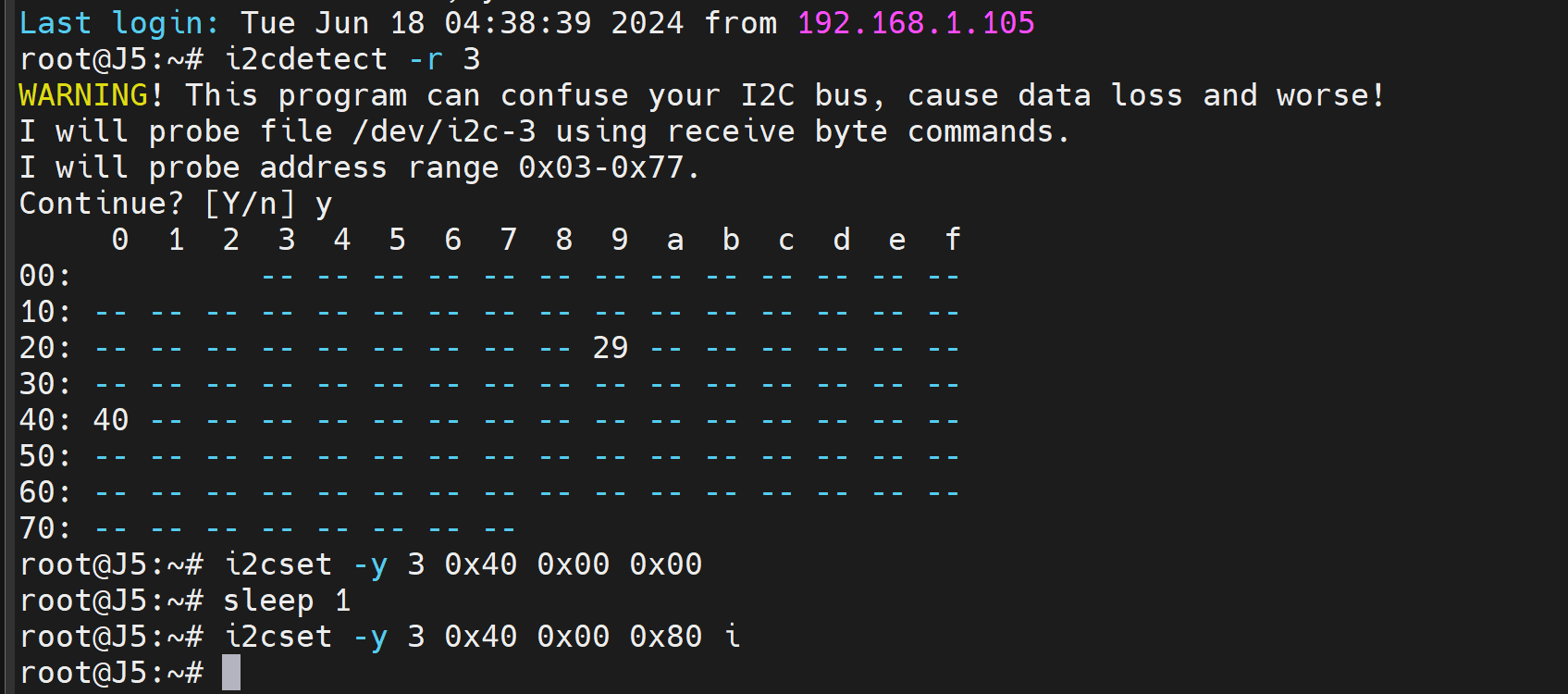Click the sleep 1 command
Viewport: 1568px width, 694px height.
click(287, 601)
